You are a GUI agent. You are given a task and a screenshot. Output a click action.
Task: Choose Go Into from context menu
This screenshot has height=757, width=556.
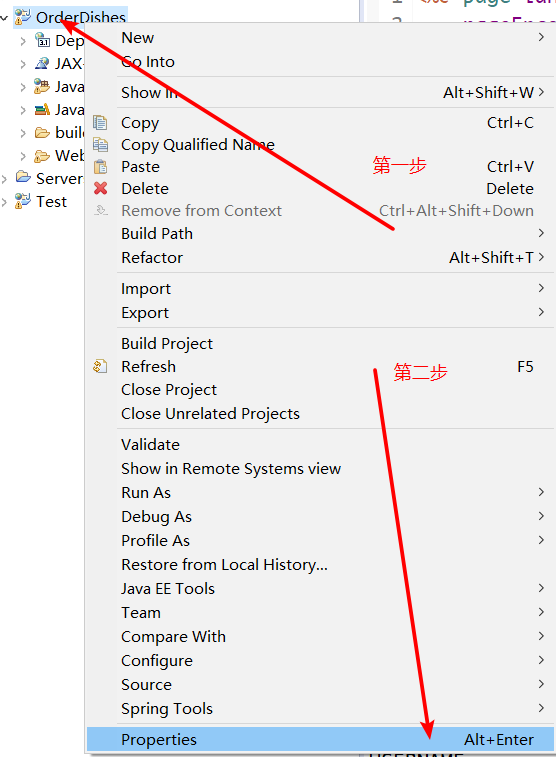pyautogui.click(x=319, y=62)
